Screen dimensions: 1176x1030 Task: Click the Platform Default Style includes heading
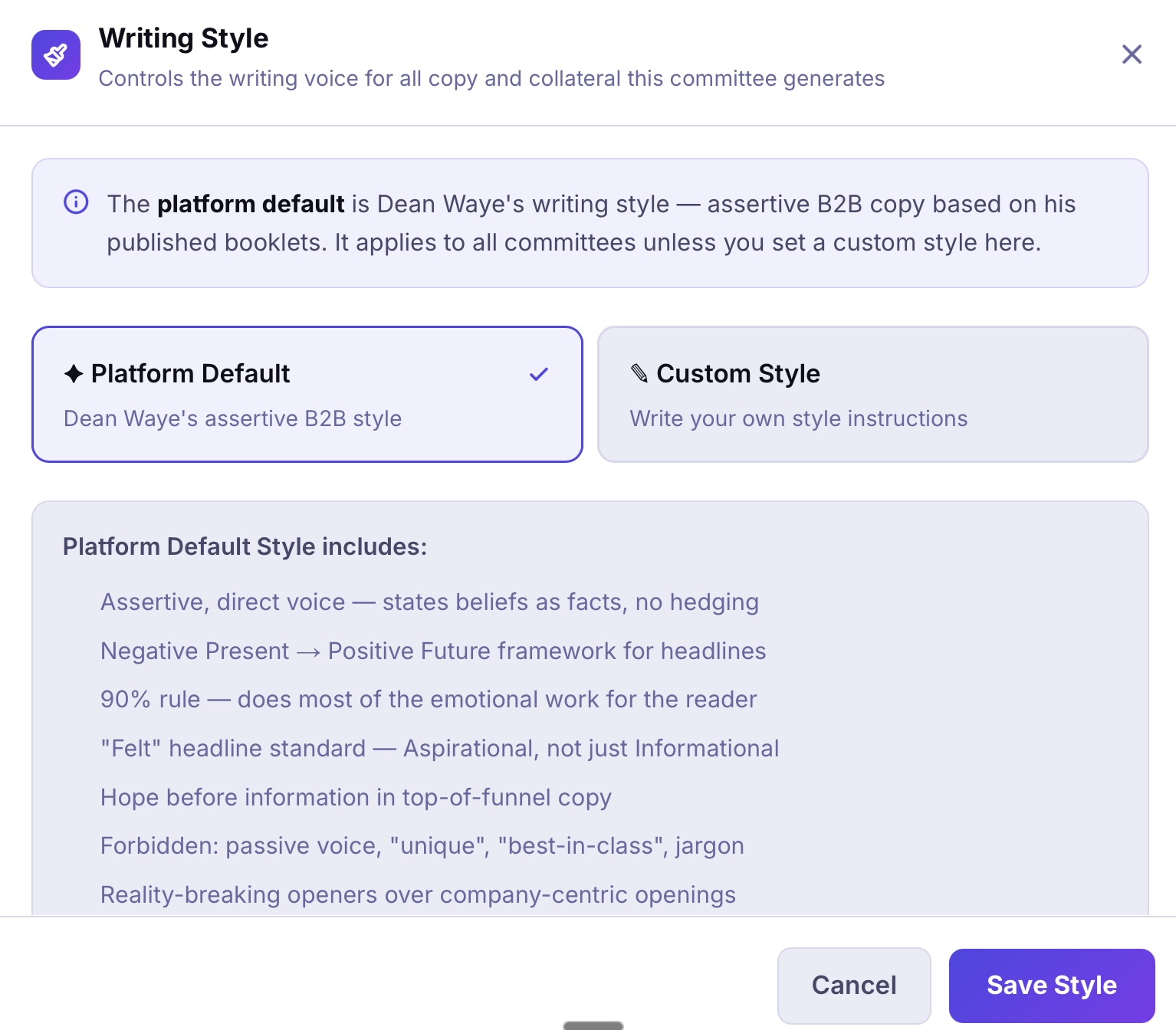click(244, 546)
